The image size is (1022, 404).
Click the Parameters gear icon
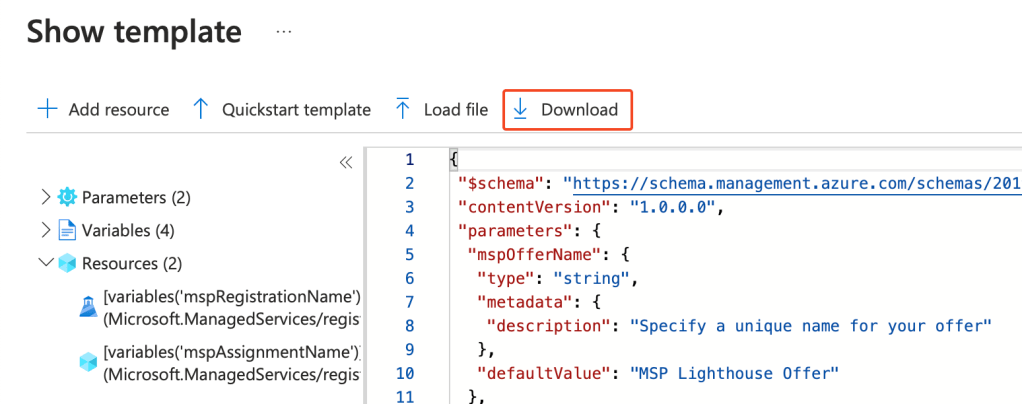pos(67,197)
